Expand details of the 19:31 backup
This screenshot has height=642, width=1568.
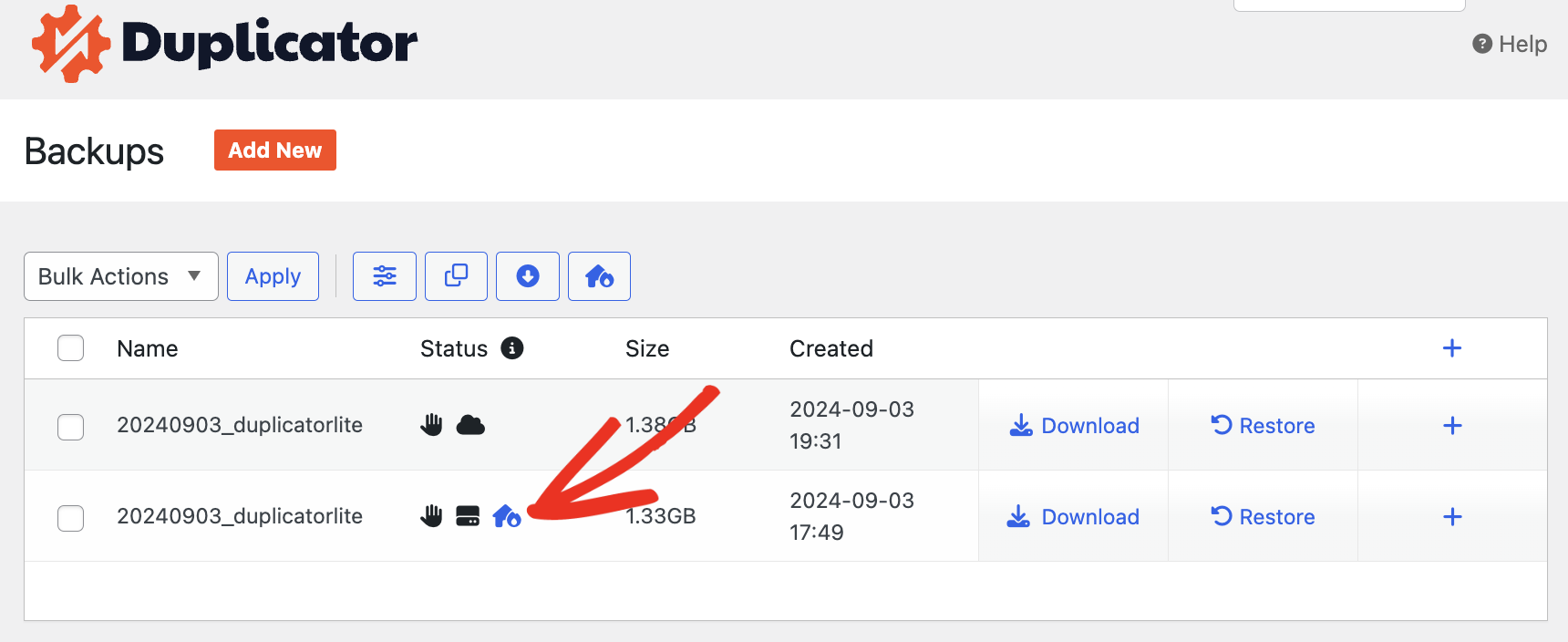[x=1452, y=426]
